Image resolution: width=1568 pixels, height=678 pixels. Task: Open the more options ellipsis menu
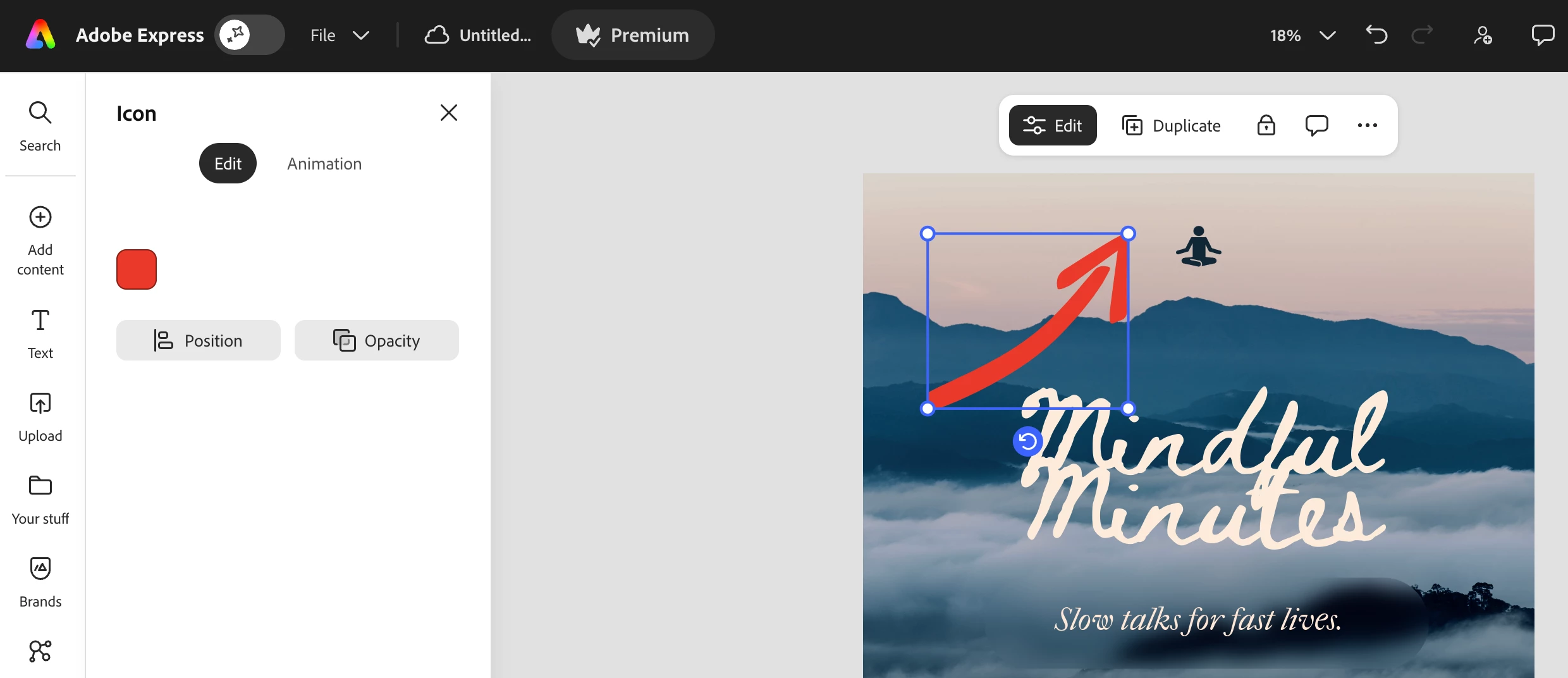1367,125
